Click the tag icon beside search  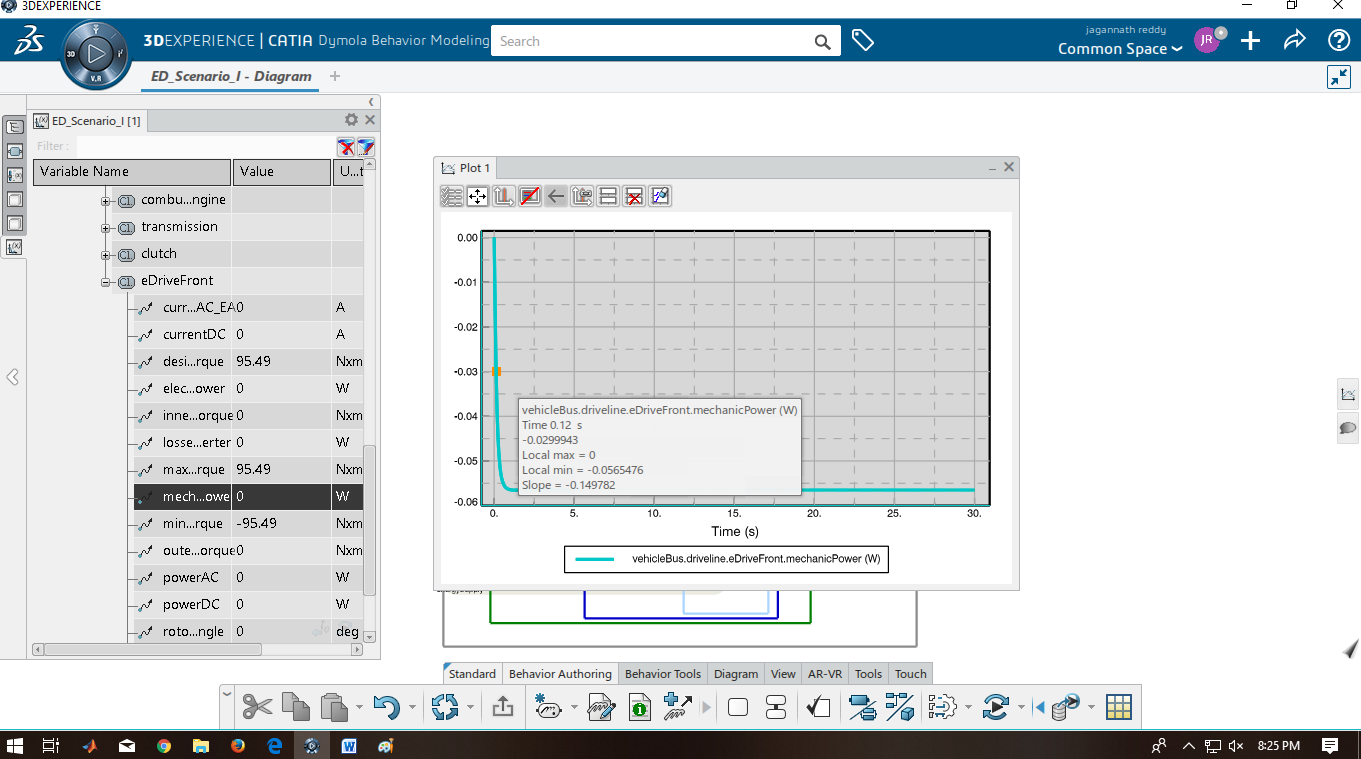click(863, 41)
